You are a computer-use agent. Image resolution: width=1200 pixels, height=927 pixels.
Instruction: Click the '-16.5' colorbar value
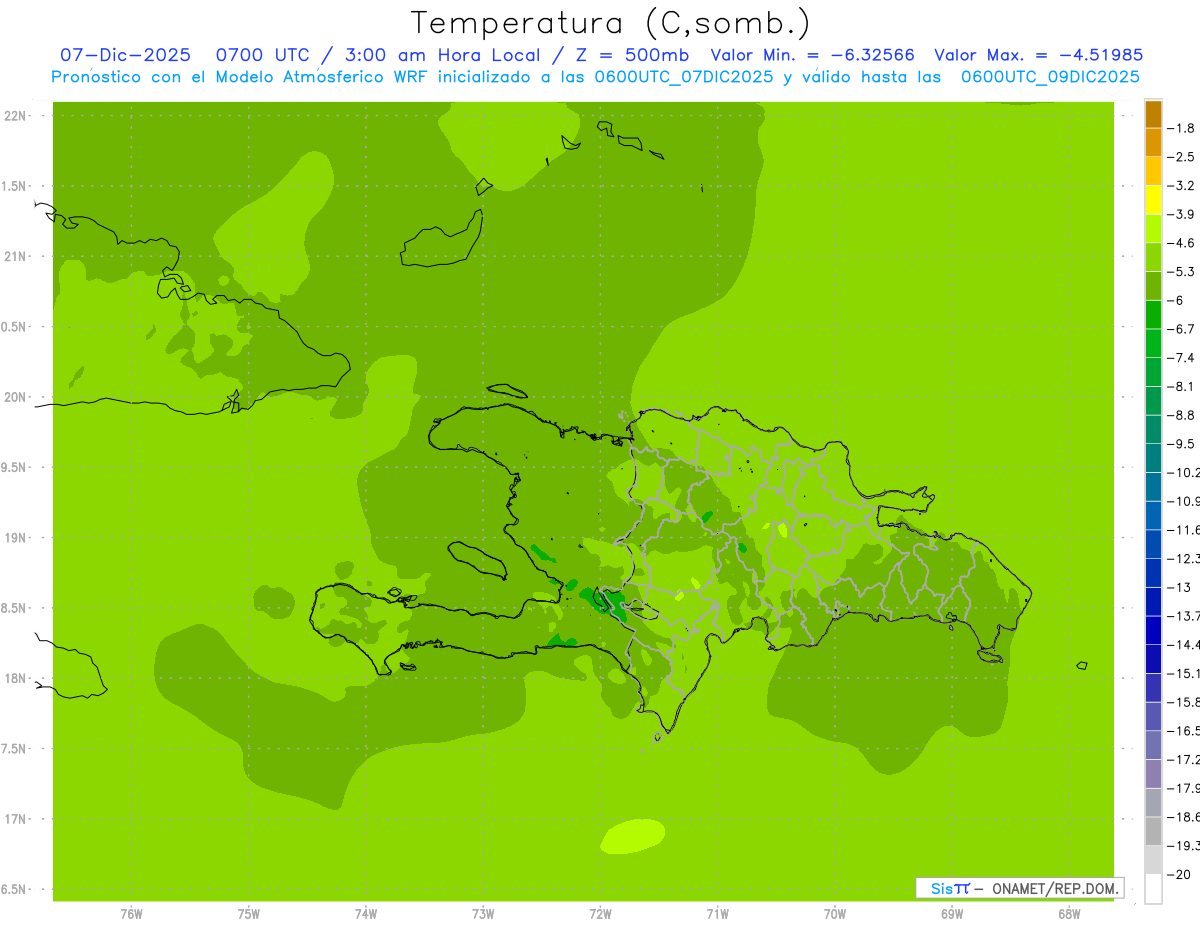coord(1184,731)
